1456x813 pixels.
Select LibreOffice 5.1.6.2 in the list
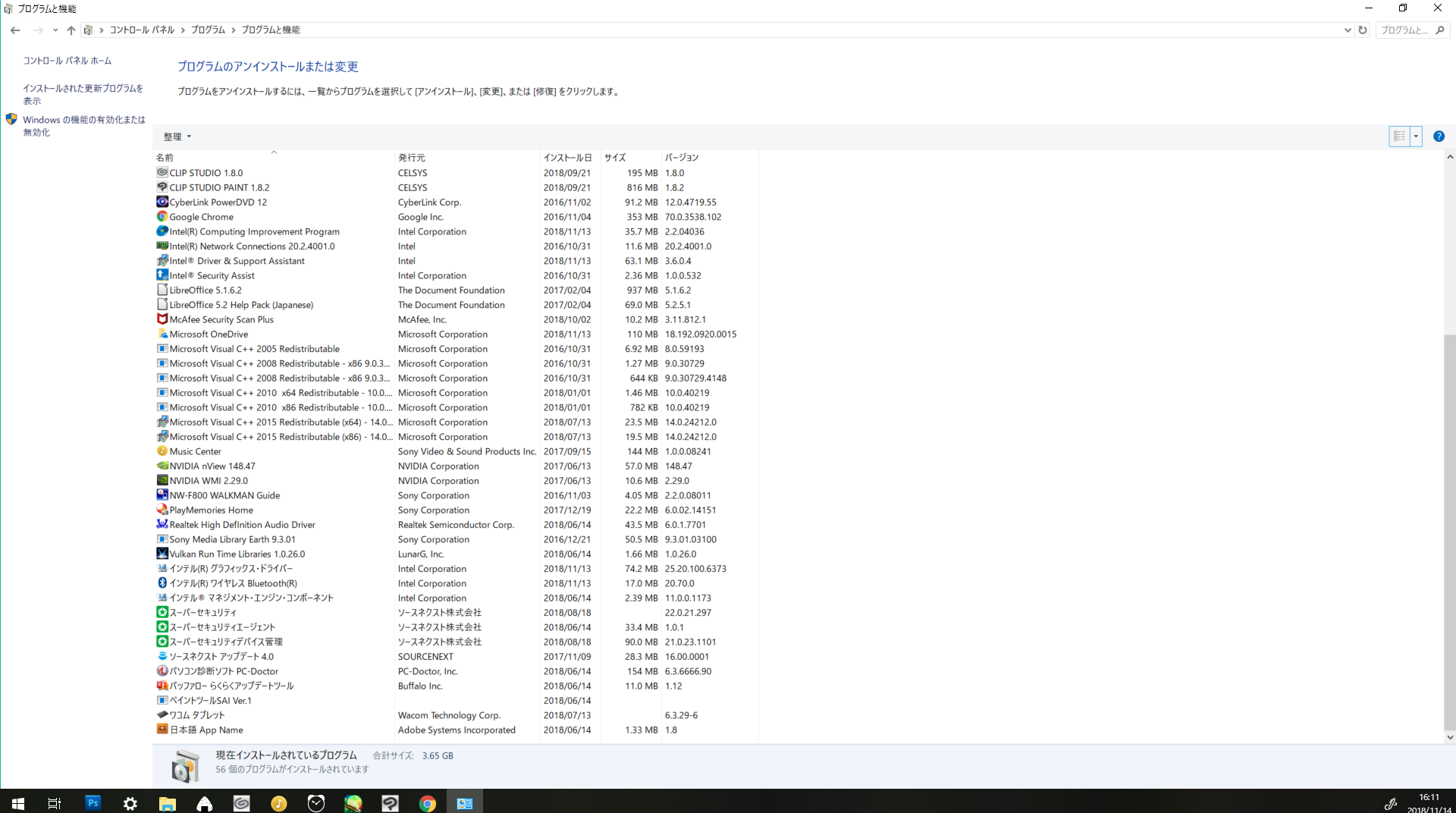(x=456, y=290)
